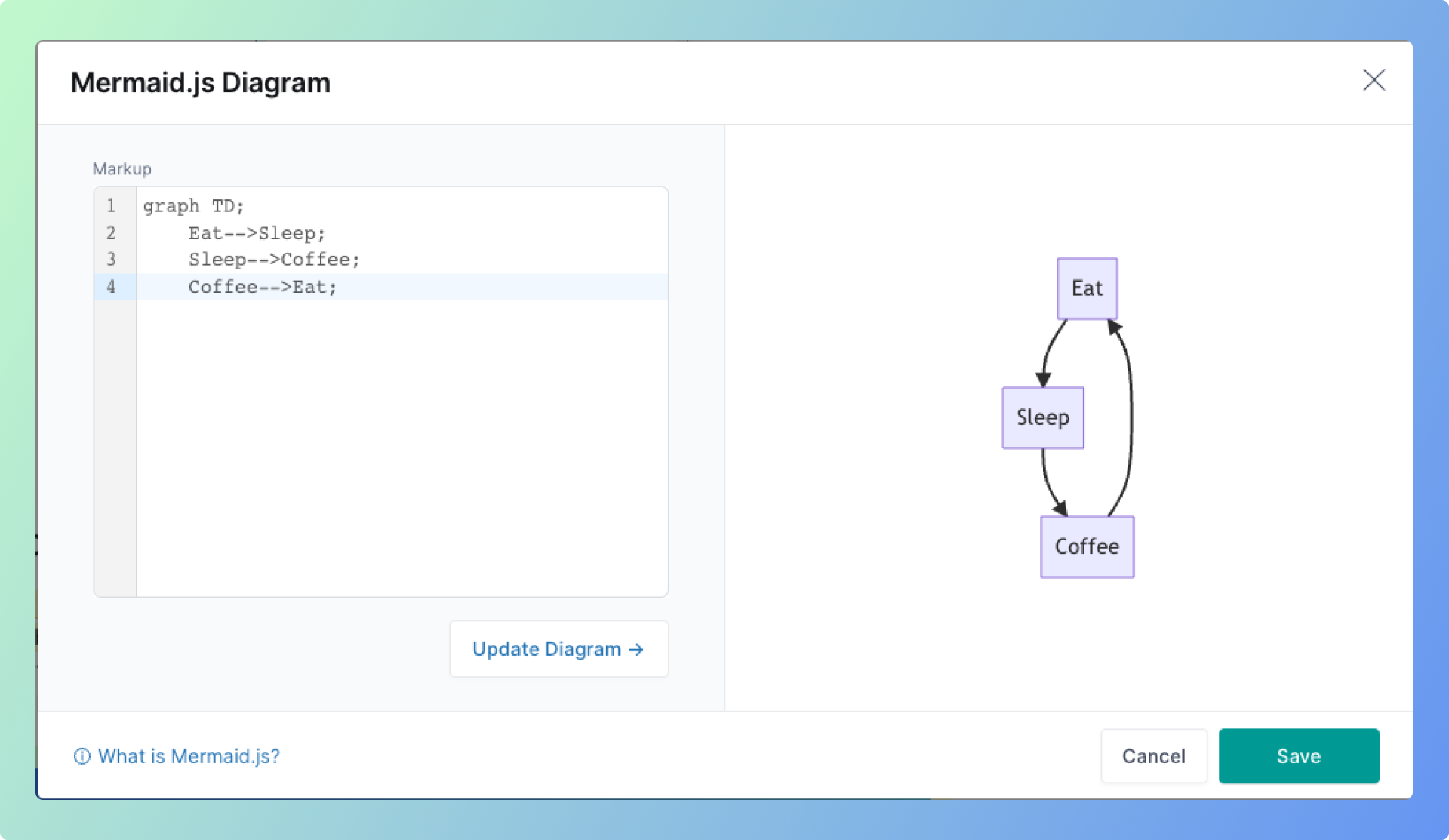Select the Eat node in the diagram
The width and height of the screenshot is (1449, 840).
coord(1086,288)
